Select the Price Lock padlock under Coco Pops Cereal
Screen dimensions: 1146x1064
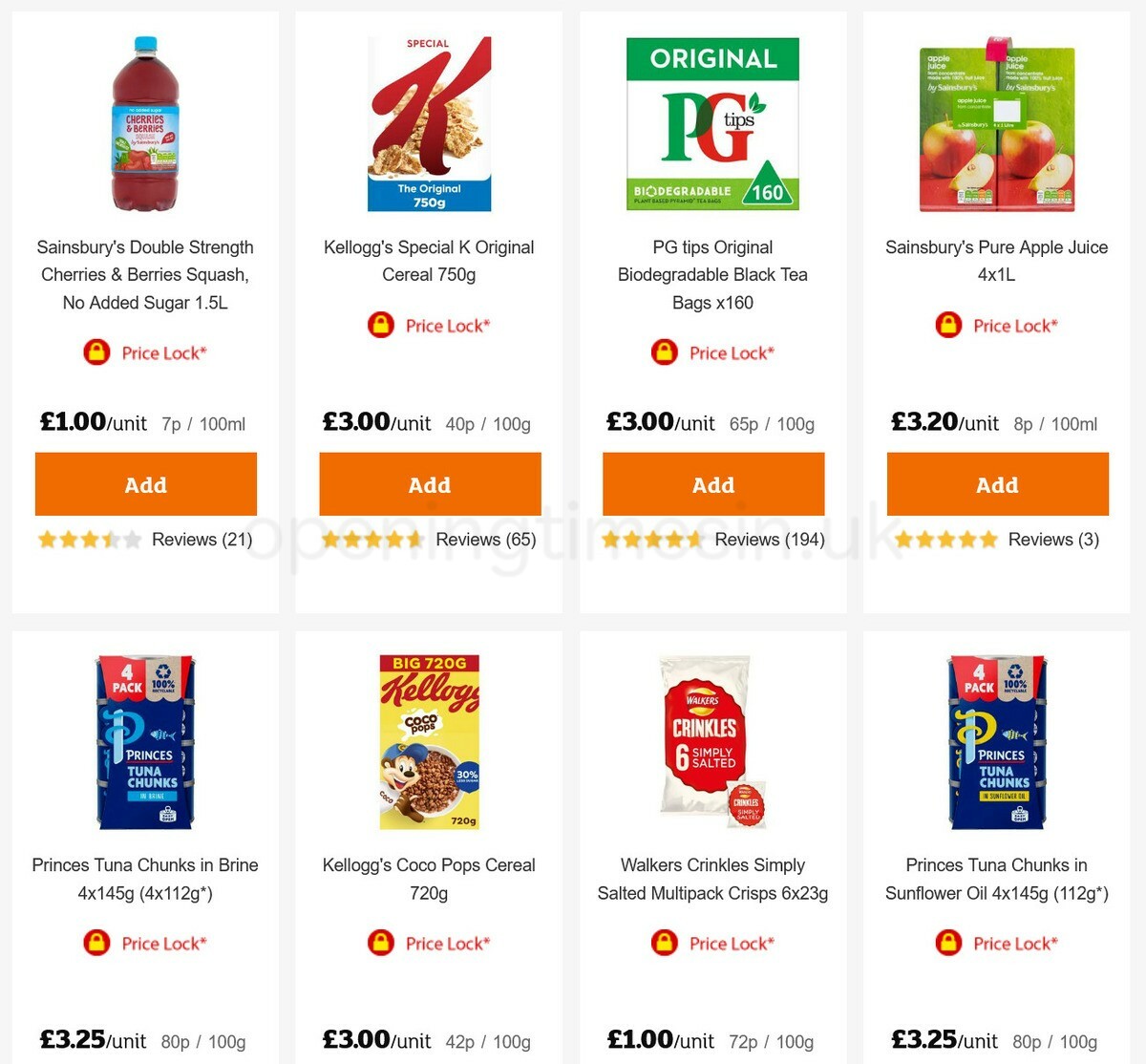click(381, 943)
